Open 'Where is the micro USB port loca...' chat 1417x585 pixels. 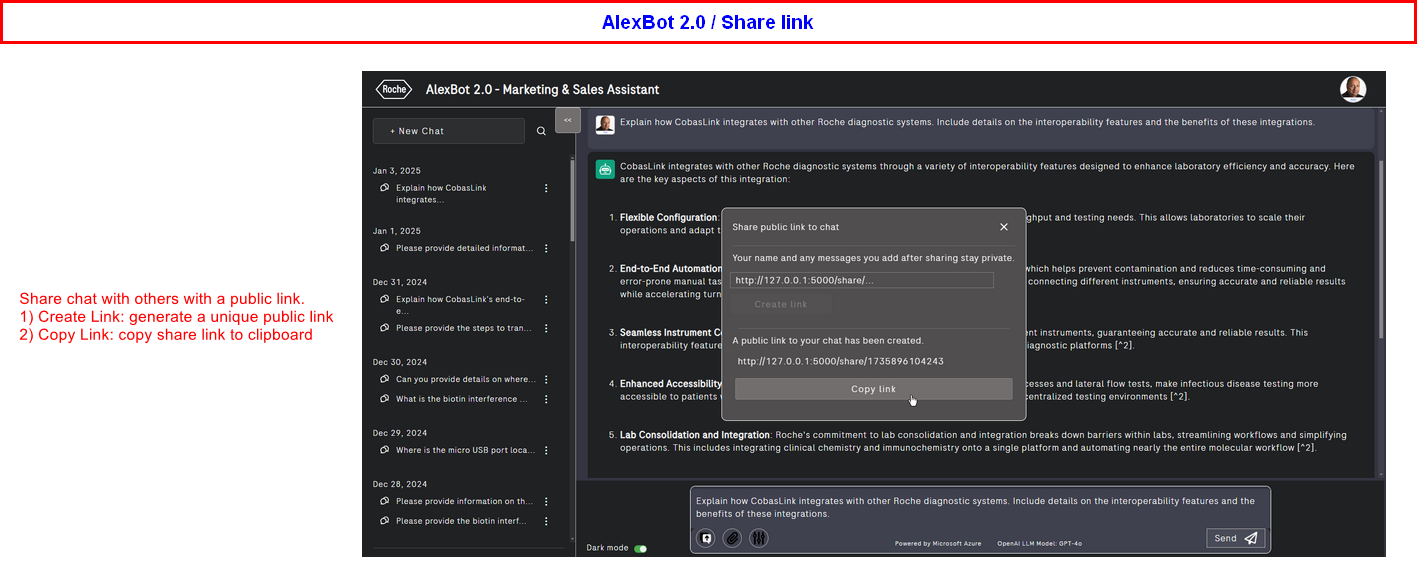[x=465, y=450]
